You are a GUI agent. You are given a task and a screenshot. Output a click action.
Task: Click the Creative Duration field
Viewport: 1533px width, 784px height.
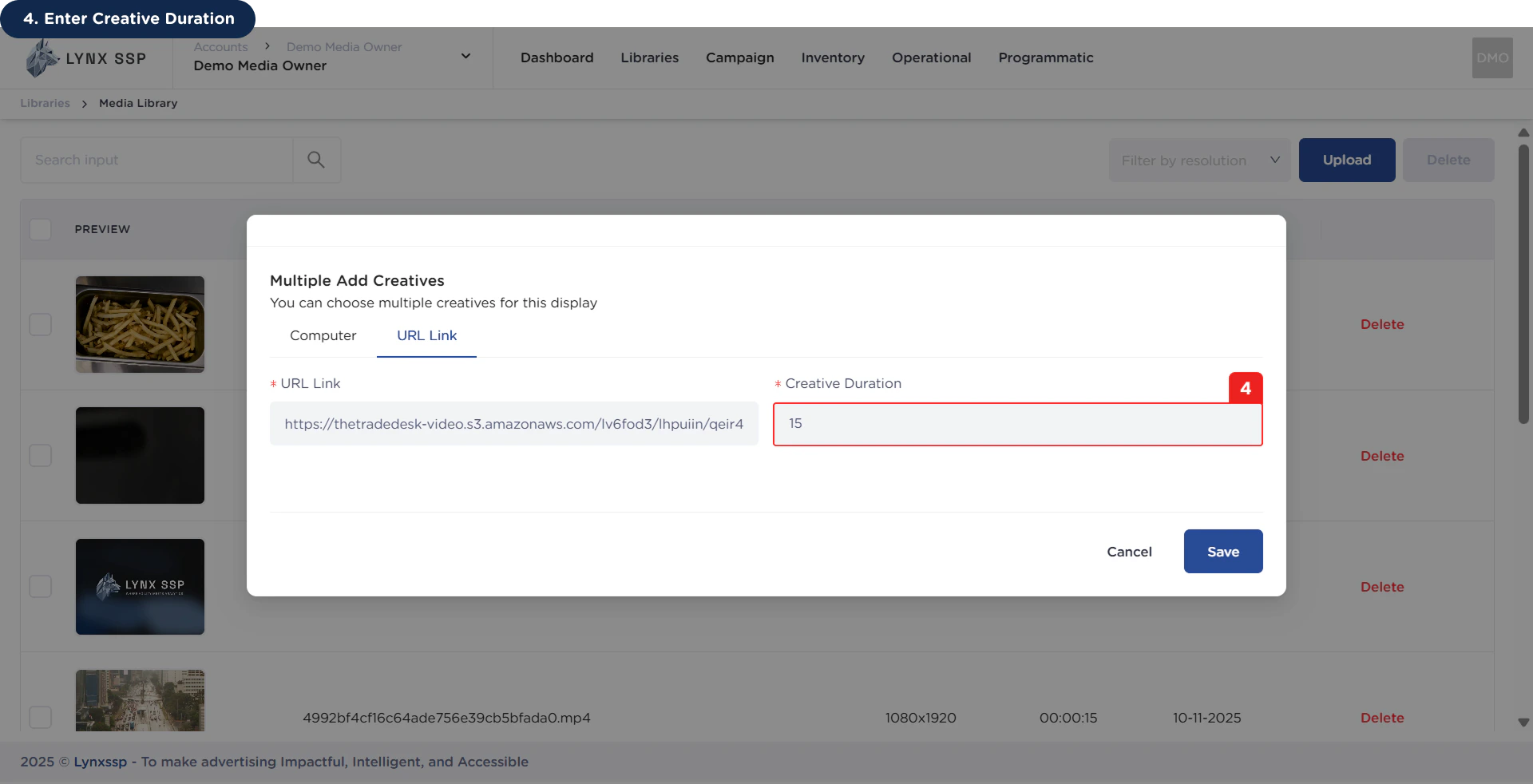(x=1017, y=424)
